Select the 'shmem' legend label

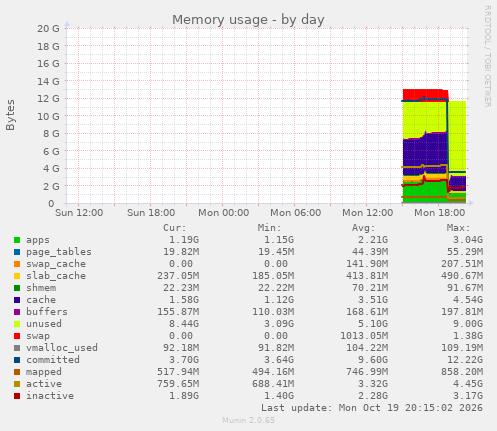click(x=41, y=288)
